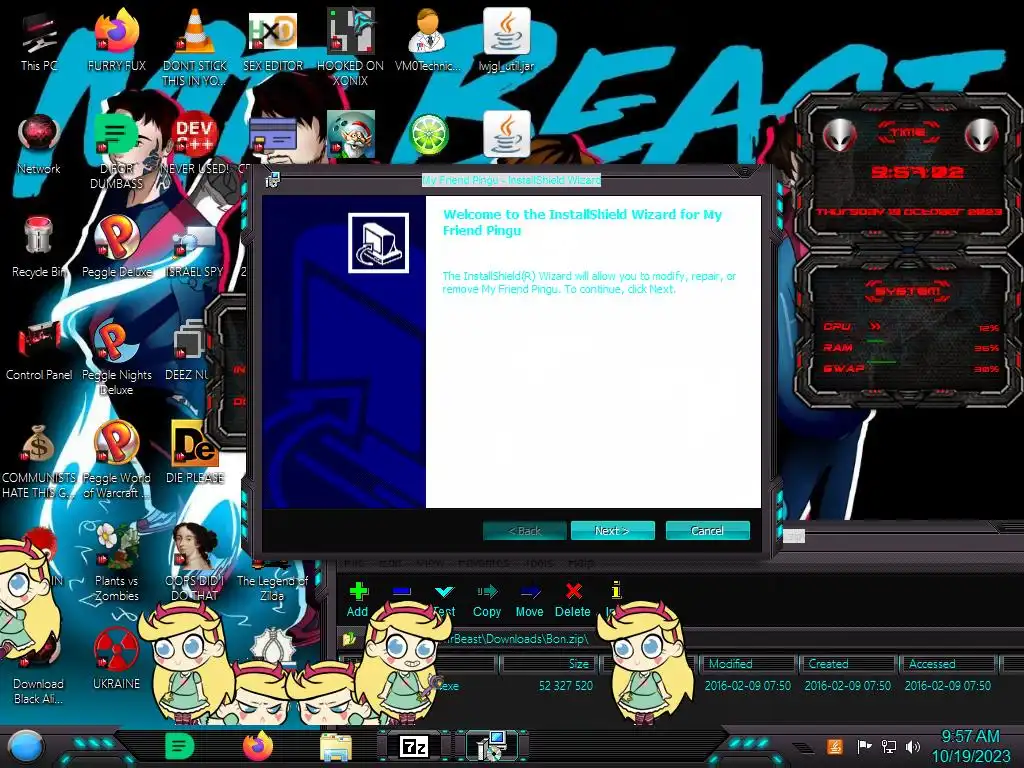Switch to 7-Zip taskbar button
Viewport: 1024px width, 768px height.
click(x=413, y=746)
